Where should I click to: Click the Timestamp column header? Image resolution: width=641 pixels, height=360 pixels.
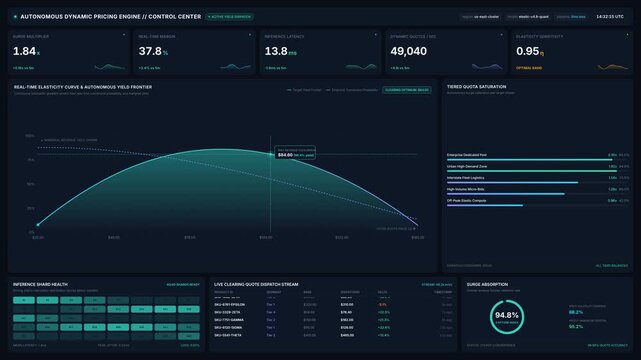(x=443, y=292)
